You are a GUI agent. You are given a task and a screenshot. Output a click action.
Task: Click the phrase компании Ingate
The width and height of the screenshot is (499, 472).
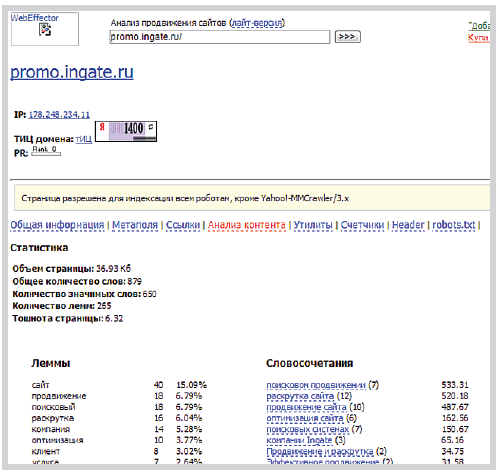tap(299, 440)
